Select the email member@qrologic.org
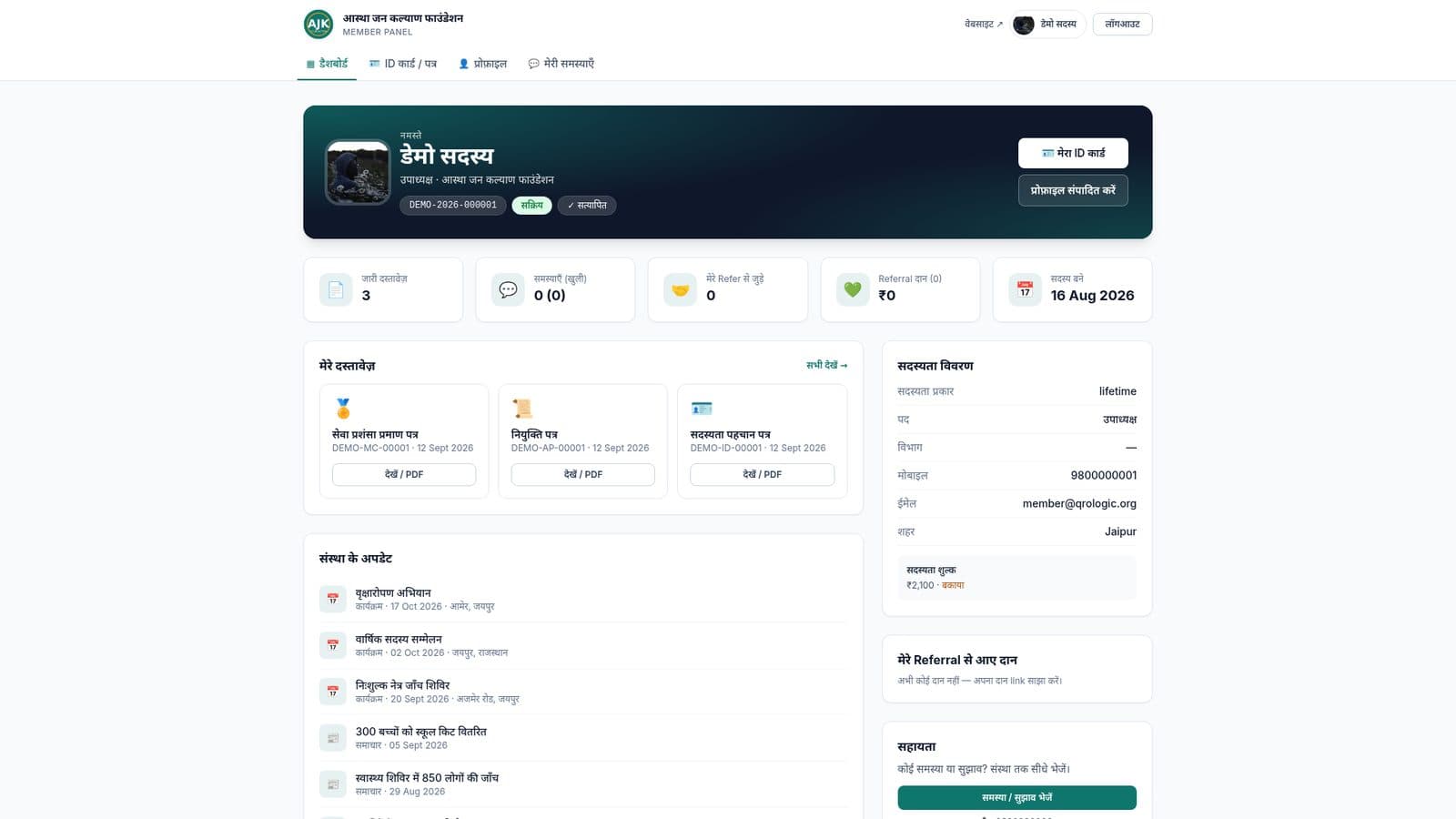Screen dimensions: 1456x819 (1079, 503)
